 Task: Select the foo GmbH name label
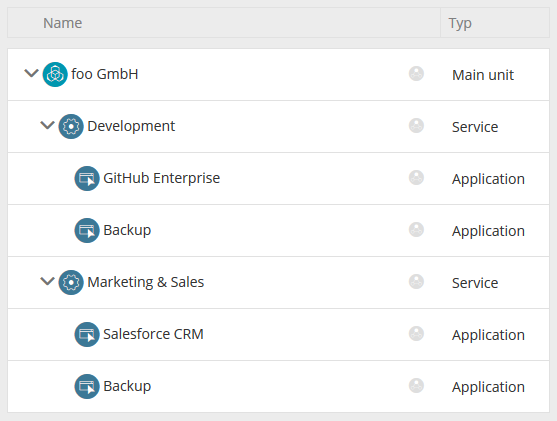coord(105,74)
